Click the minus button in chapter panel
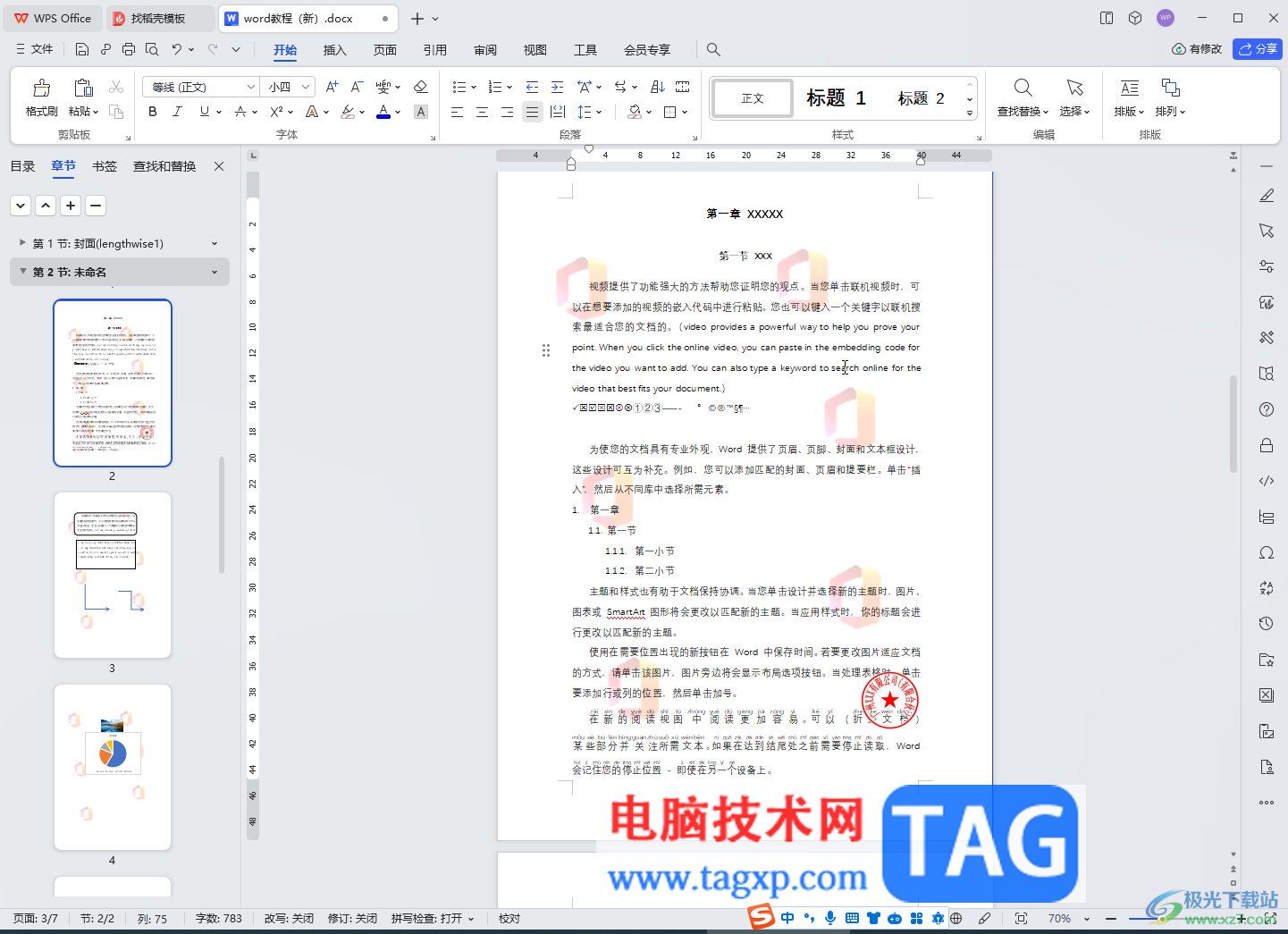1288x934 pixels. 96,206
